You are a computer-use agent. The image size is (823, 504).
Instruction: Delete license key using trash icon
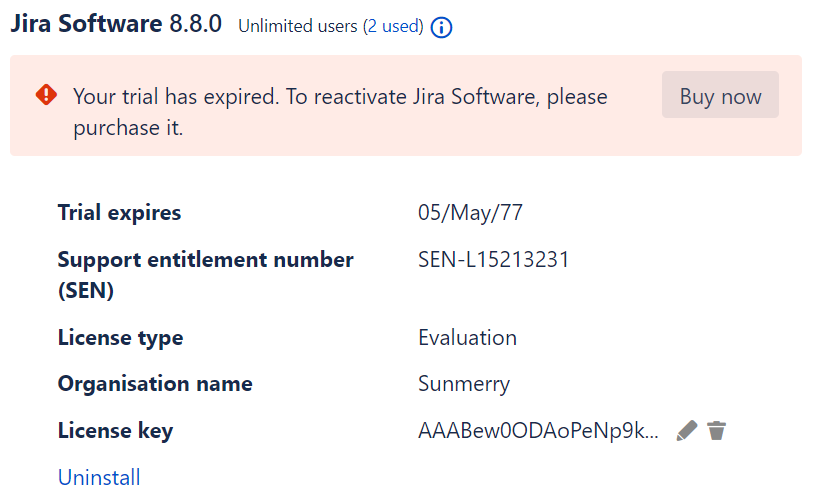[716, 430]
